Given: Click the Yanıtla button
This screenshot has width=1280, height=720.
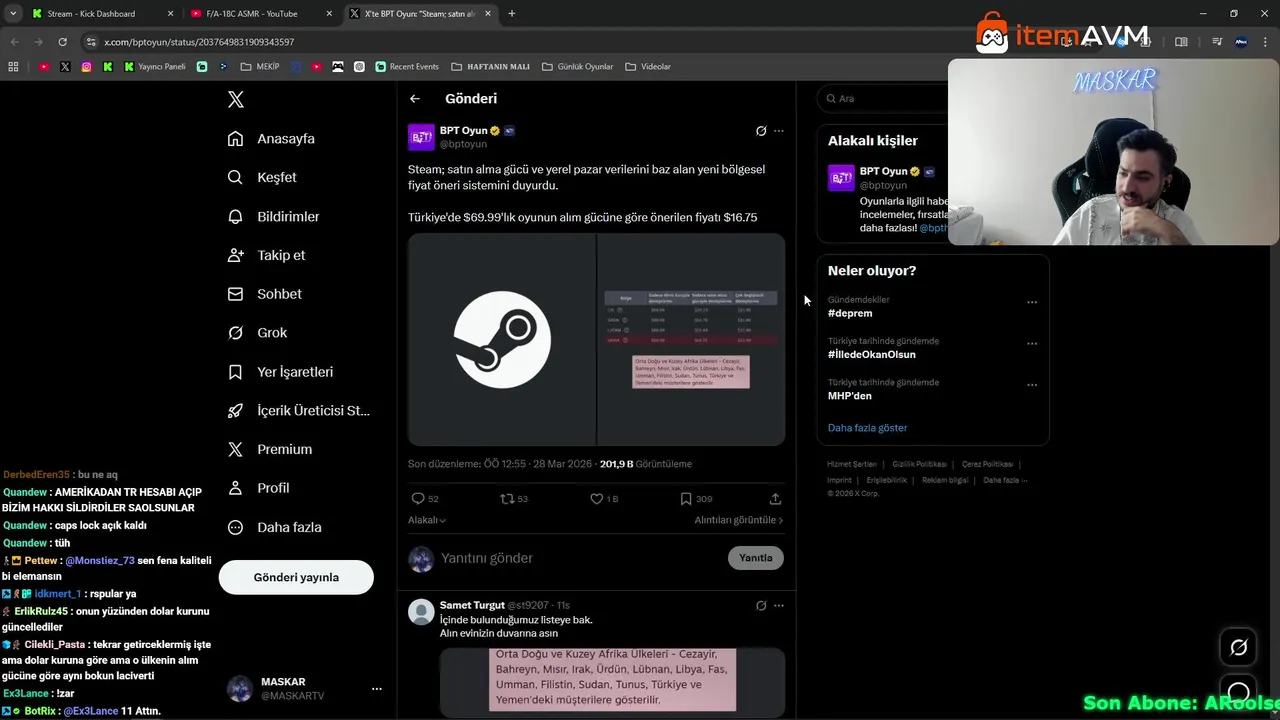Looking at the screenshot, I should [756, 558].
